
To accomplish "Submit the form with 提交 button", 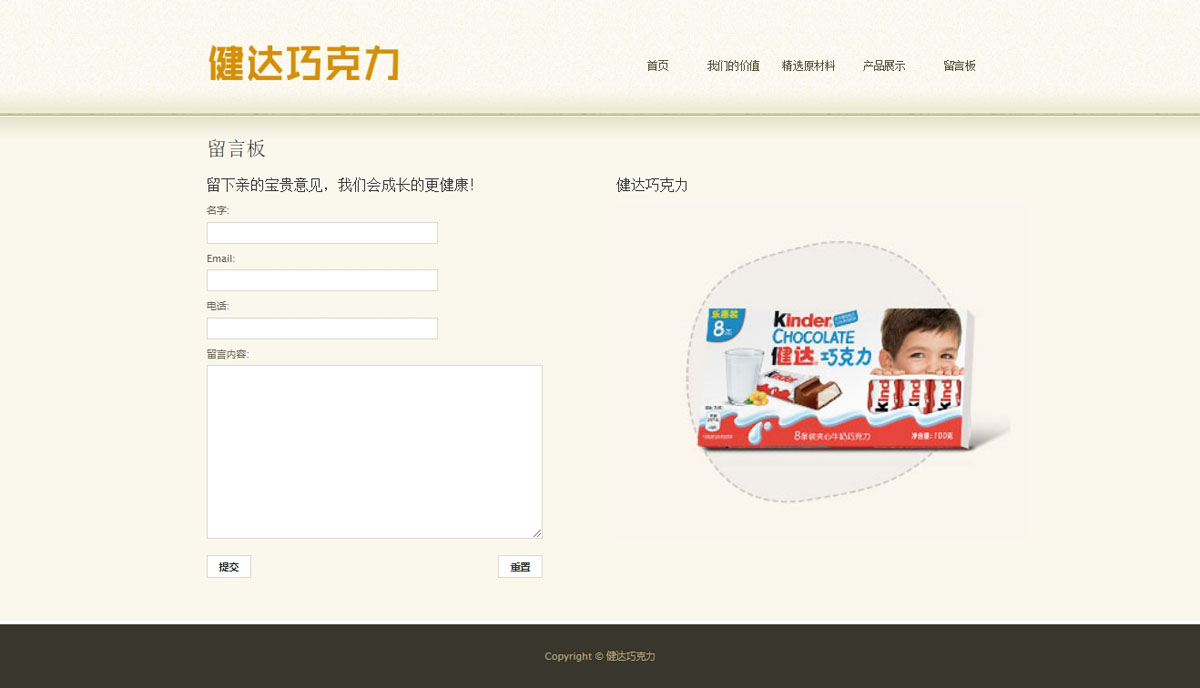I will tap(229, 567).
